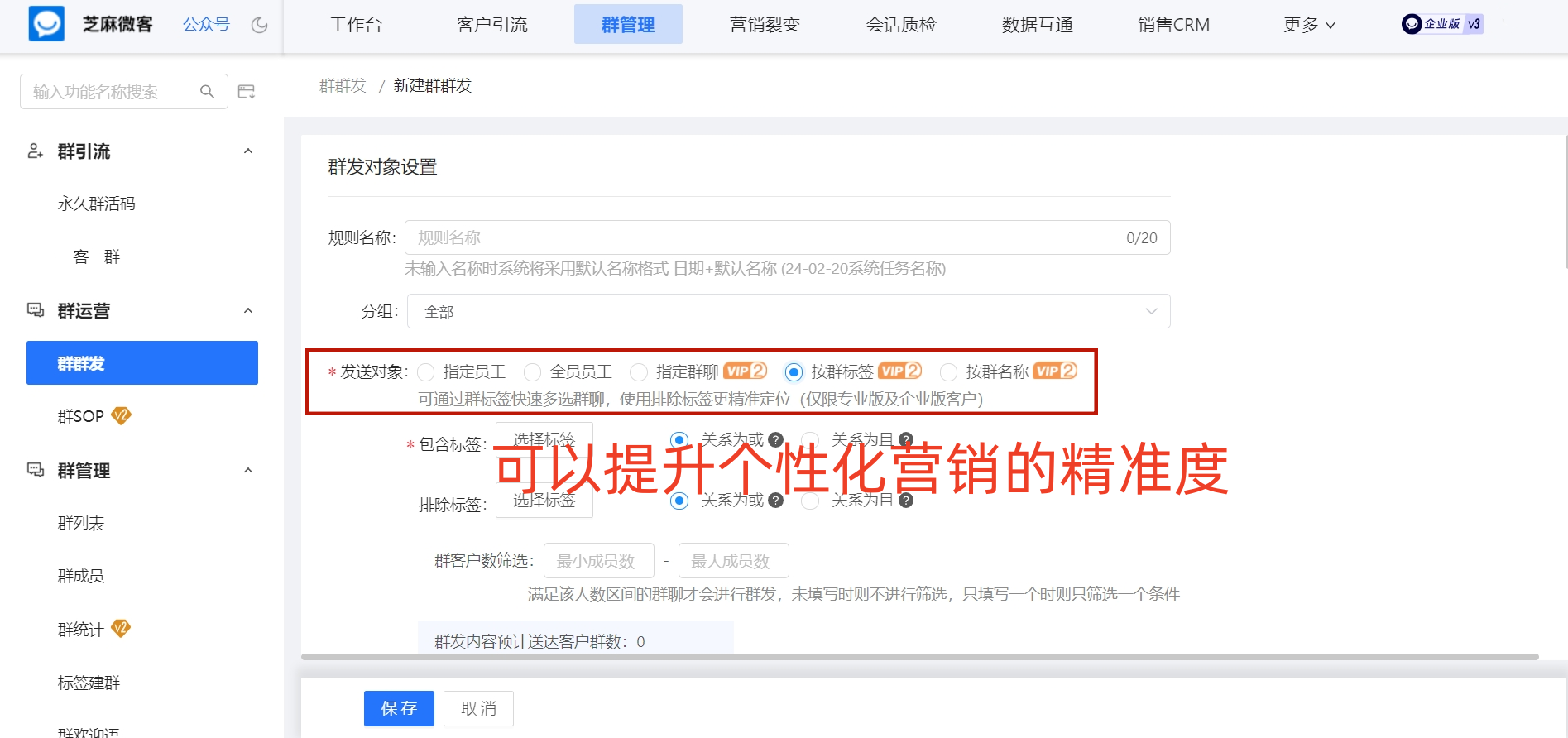The height and width of the screenshot is (738, 1568).
Task: Click the 群引流 section icon
Action: click(x=36, y=151)
